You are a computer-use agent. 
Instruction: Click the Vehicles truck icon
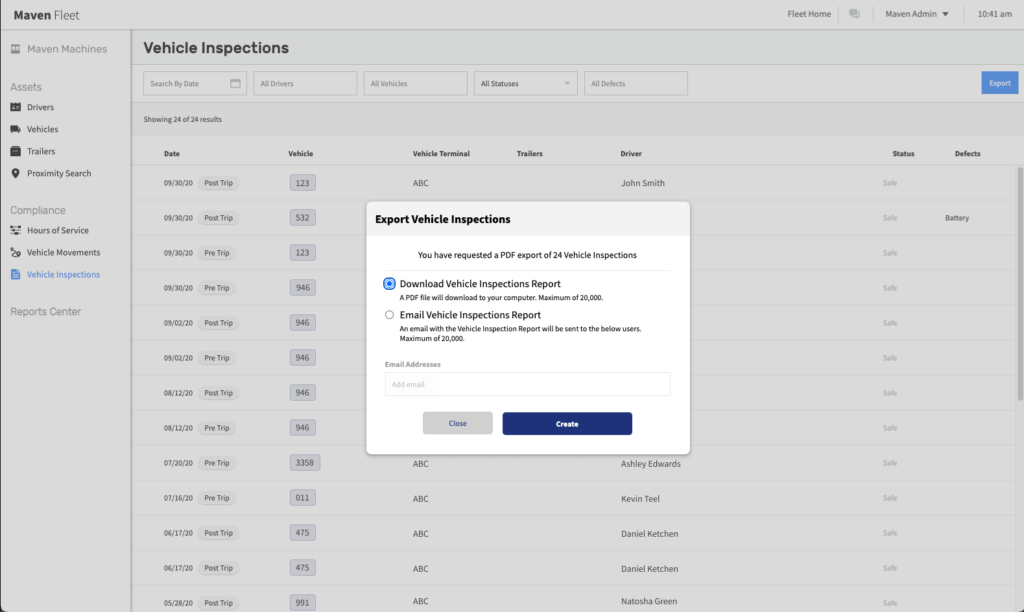pos(16,129)
